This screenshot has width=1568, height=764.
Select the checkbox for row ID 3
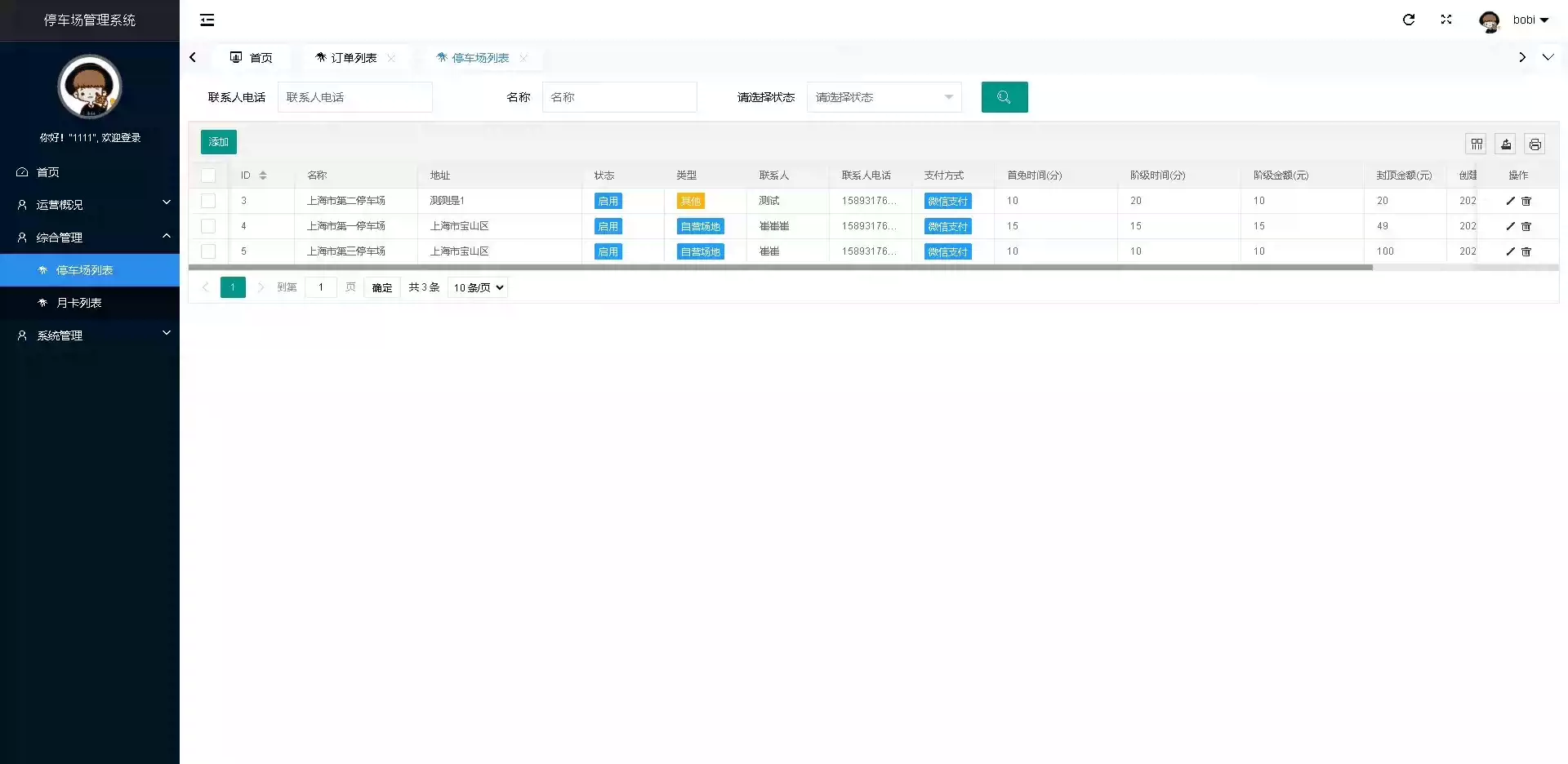coord(208,201)
